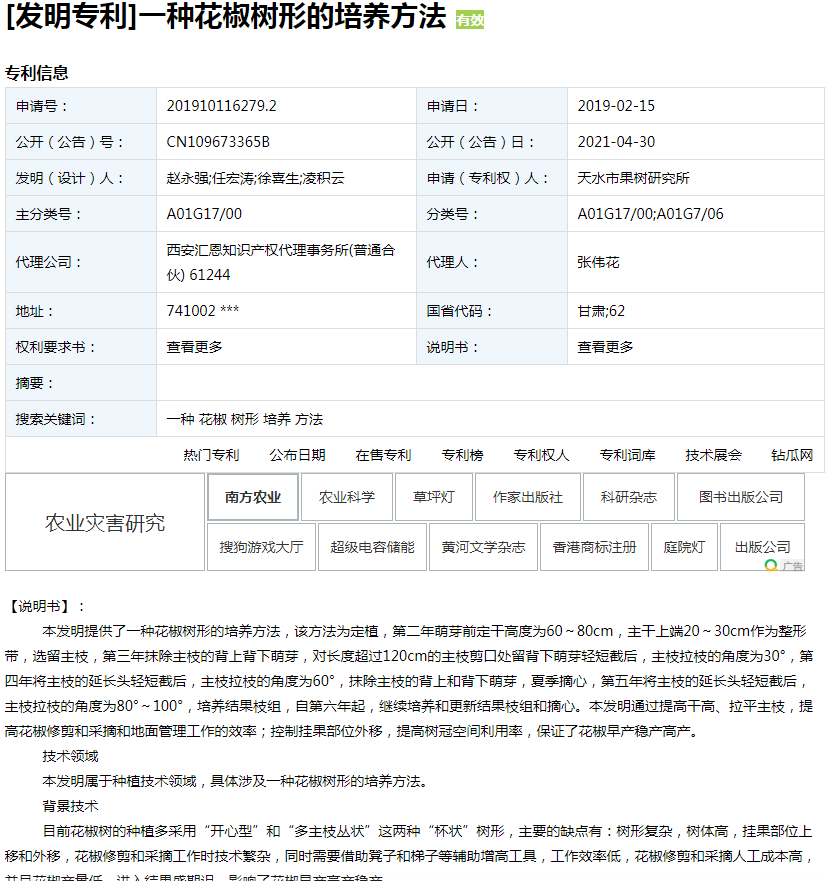Open the 香港商标注册 ad button

click(x=594, y=547)
